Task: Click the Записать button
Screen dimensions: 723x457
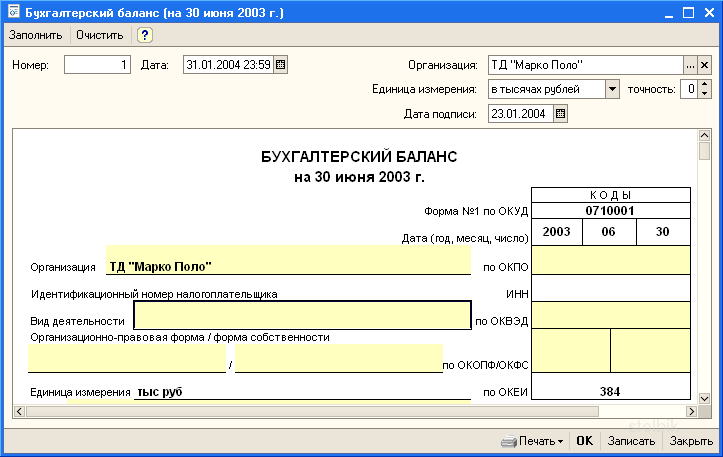Action: (x=631, y=441)
